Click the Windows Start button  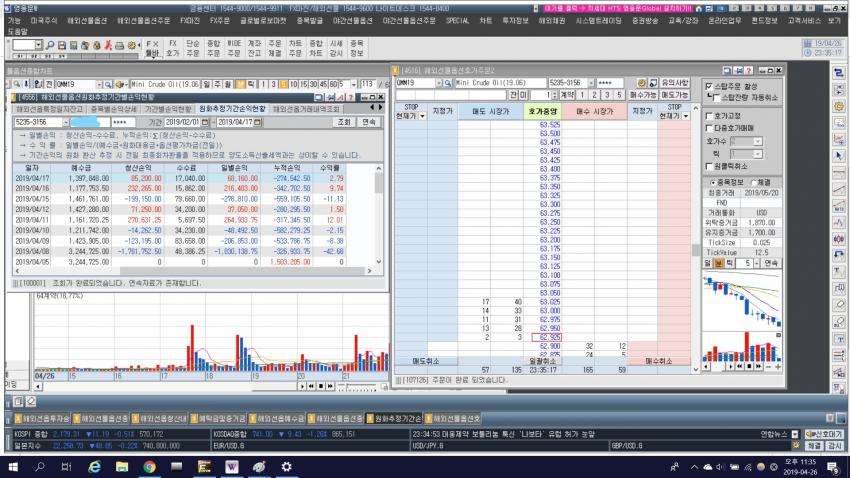[x=12, y=467]
